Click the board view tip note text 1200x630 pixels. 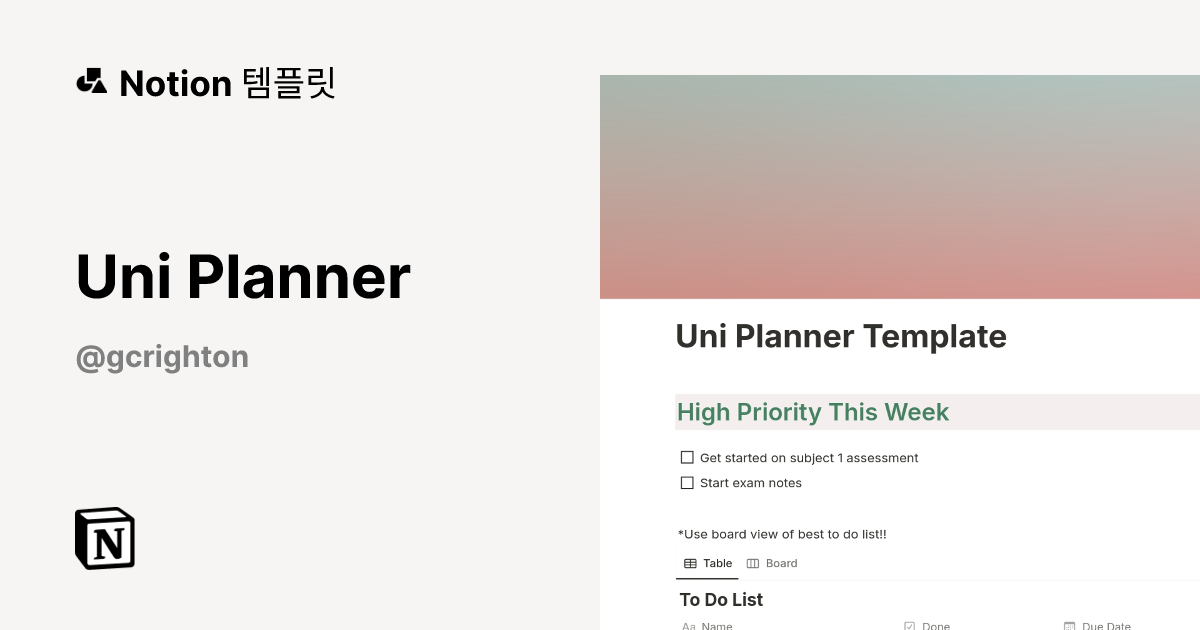point(782,534)
